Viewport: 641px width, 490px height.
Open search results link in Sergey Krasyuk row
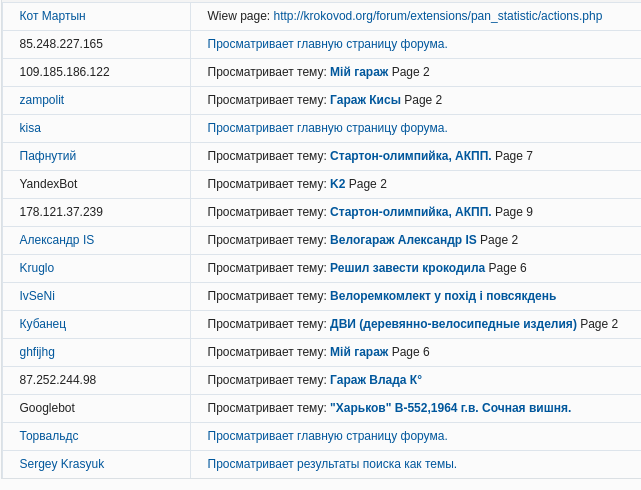coord(332,464)
